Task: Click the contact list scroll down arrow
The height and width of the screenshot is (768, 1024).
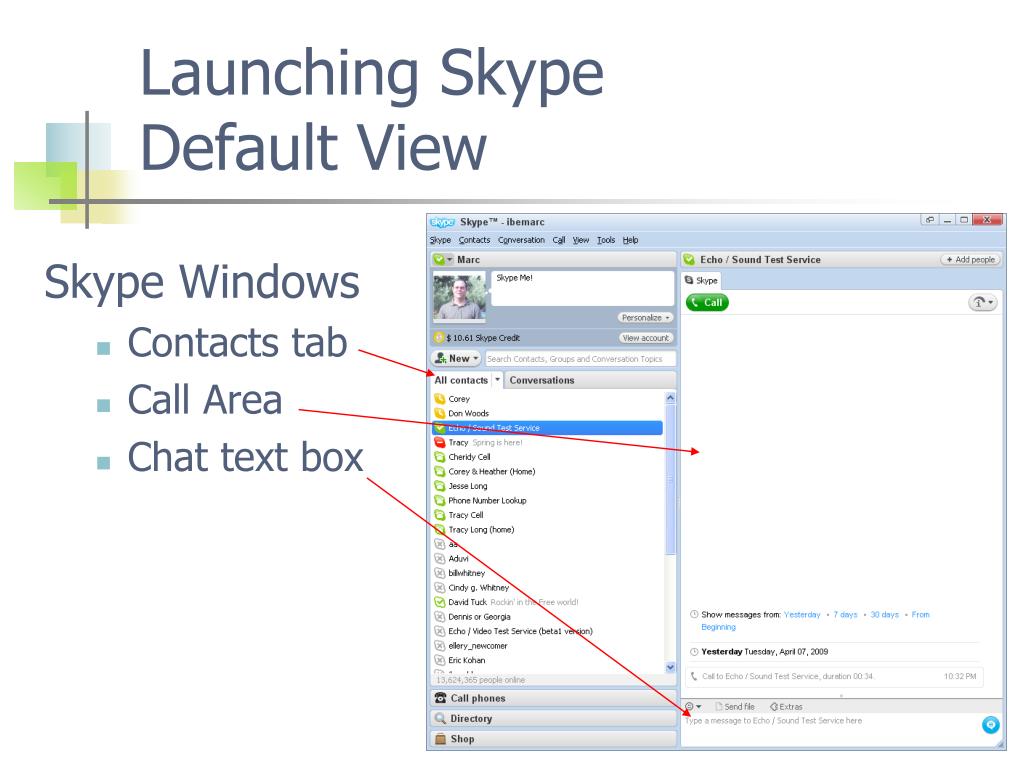Action: point(670,667)
